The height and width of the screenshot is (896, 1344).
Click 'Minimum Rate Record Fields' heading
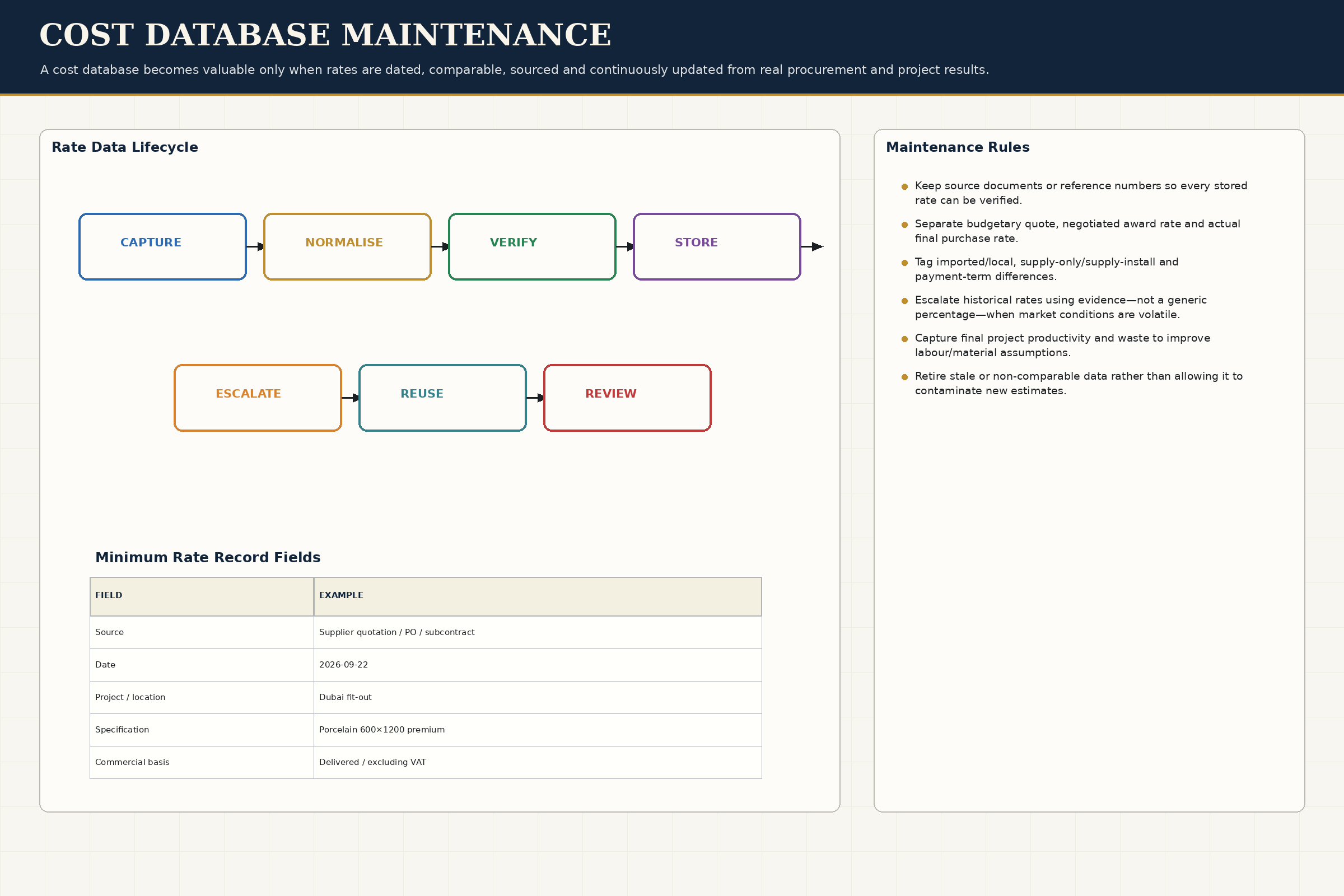point(207,558)
